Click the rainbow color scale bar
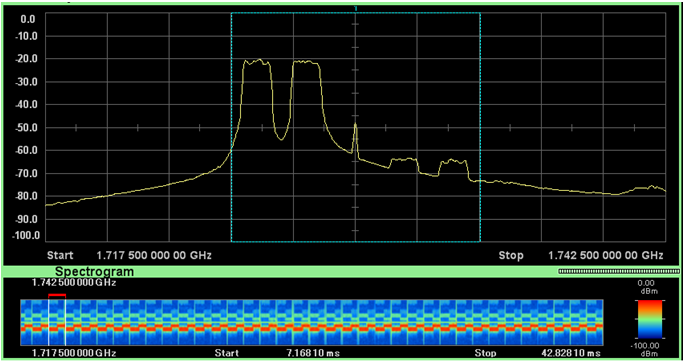 649,319
